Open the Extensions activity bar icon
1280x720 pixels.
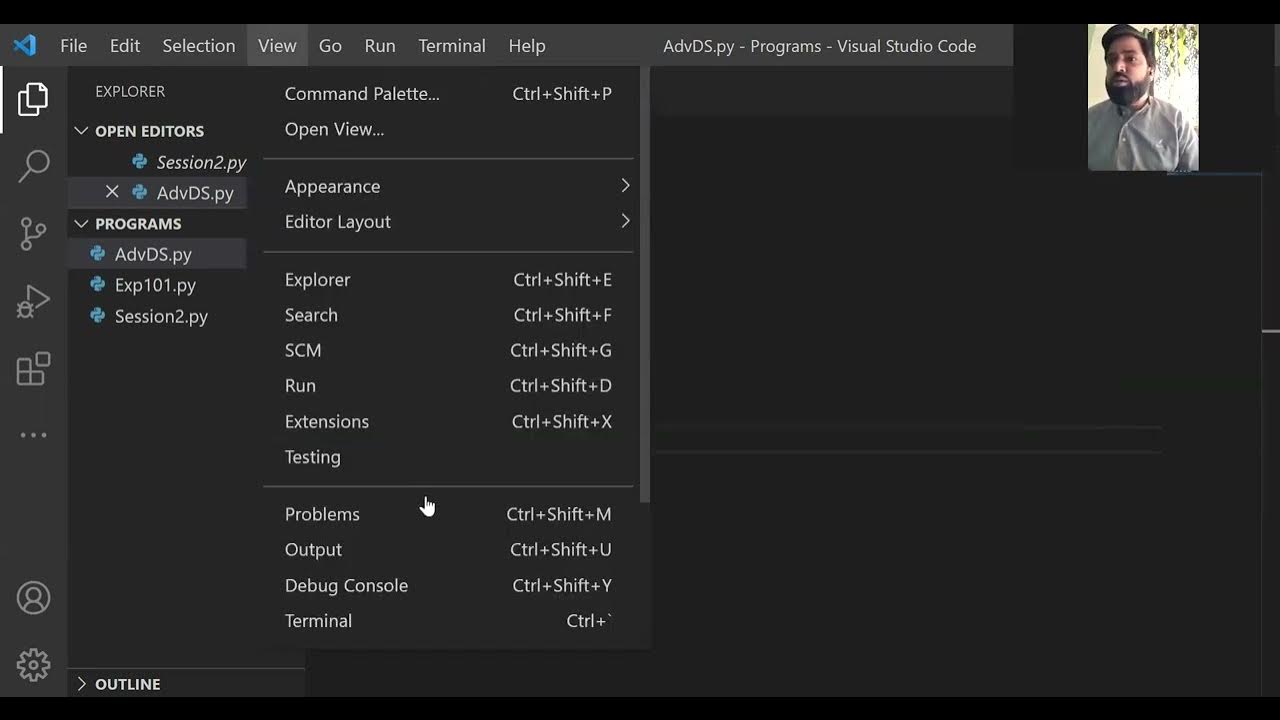(x=33, y=369)
